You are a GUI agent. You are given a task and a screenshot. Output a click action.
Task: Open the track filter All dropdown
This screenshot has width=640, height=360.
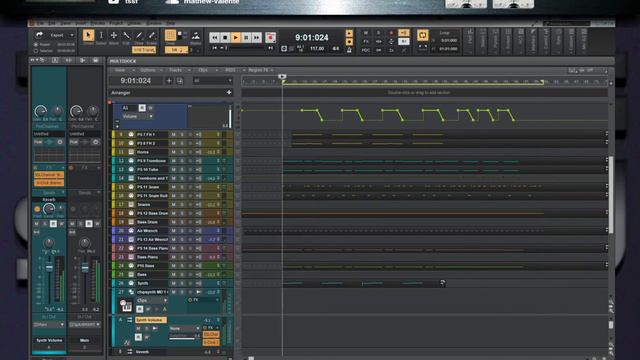pos(212,81)
